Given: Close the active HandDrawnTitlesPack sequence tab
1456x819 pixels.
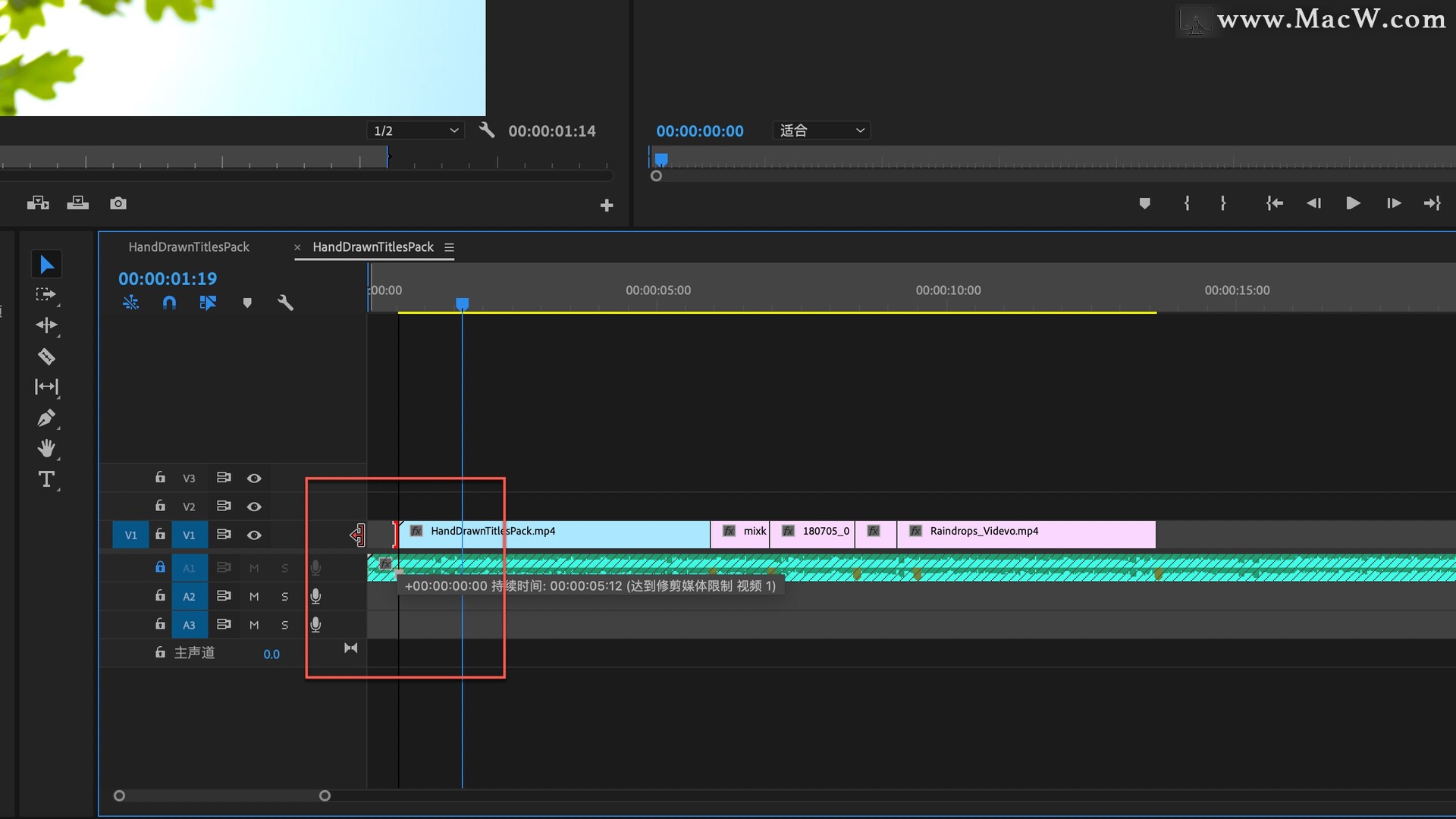Looking at the screenshot, I should (297, 247).
